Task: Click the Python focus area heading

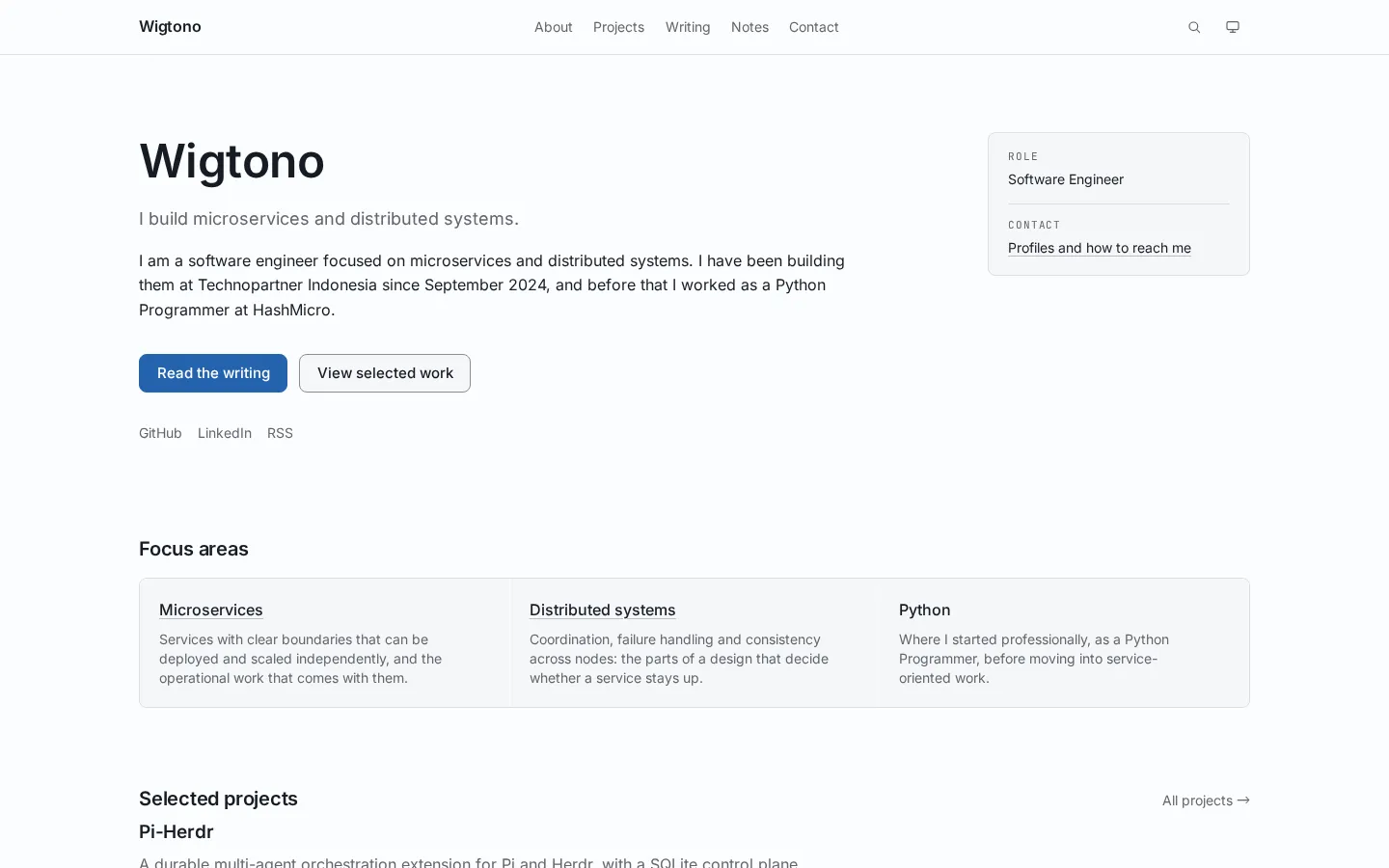Action: (925, 610)
